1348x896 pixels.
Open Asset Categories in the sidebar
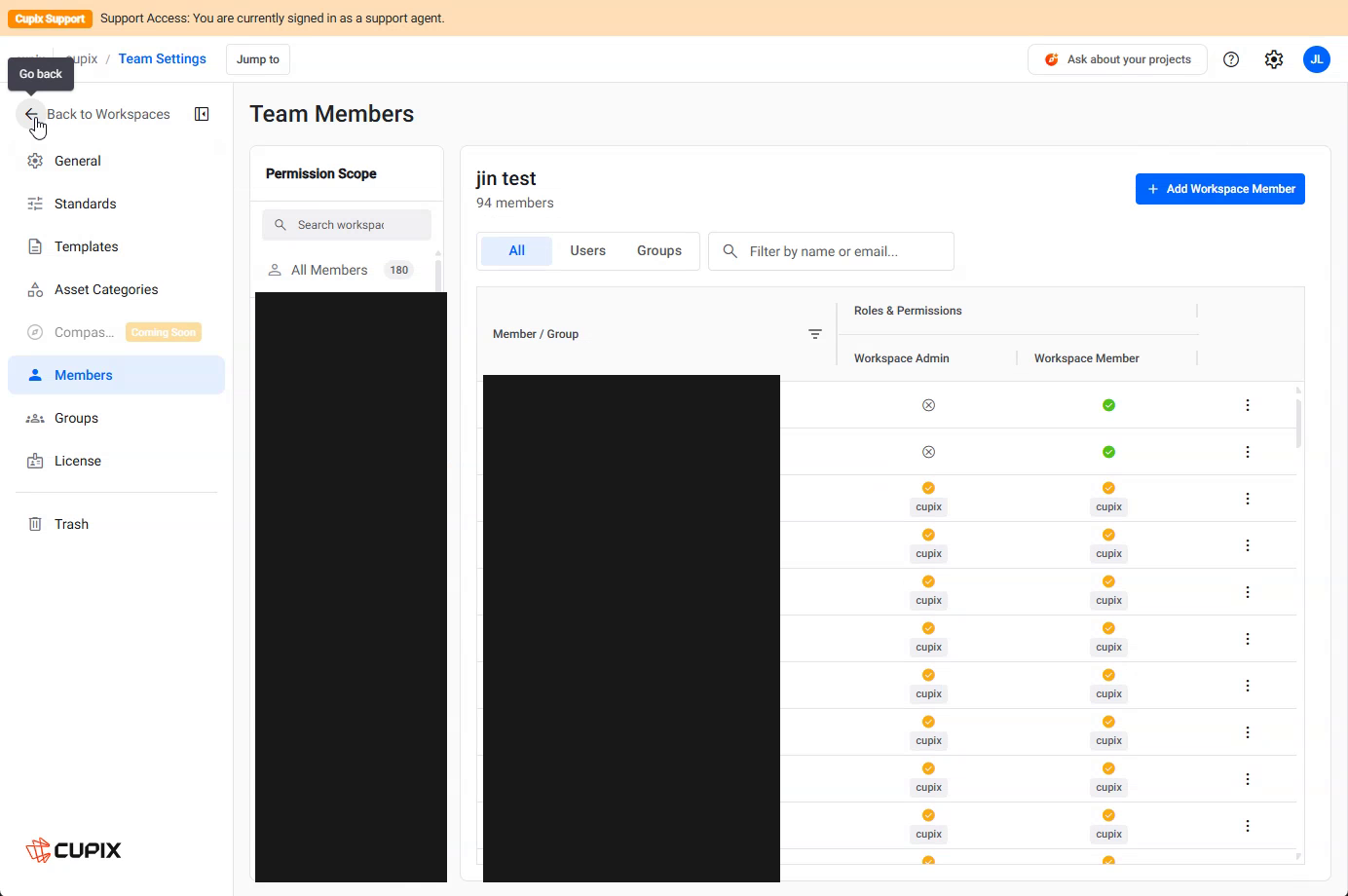(117, 289)
